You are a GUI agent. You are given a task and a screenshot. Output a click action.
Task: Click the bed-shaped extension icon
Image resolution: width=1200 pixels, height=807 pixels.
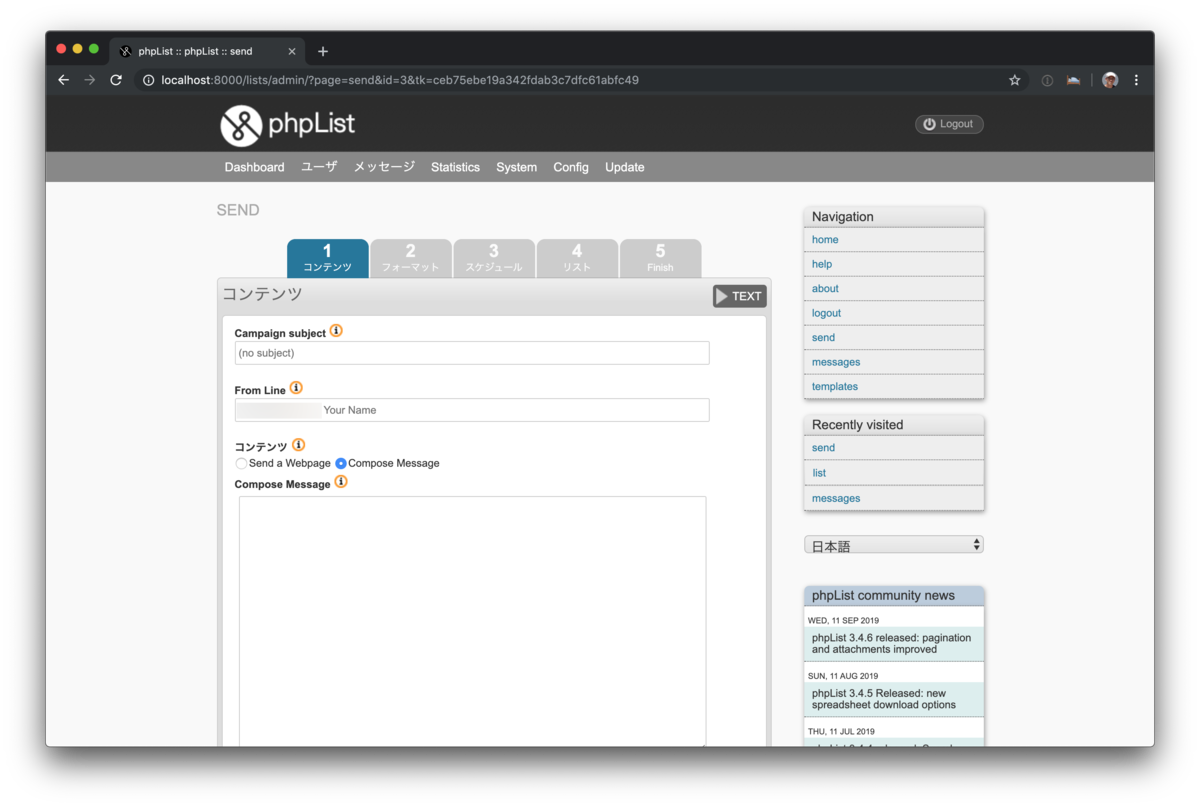(x=1074, y=80)
